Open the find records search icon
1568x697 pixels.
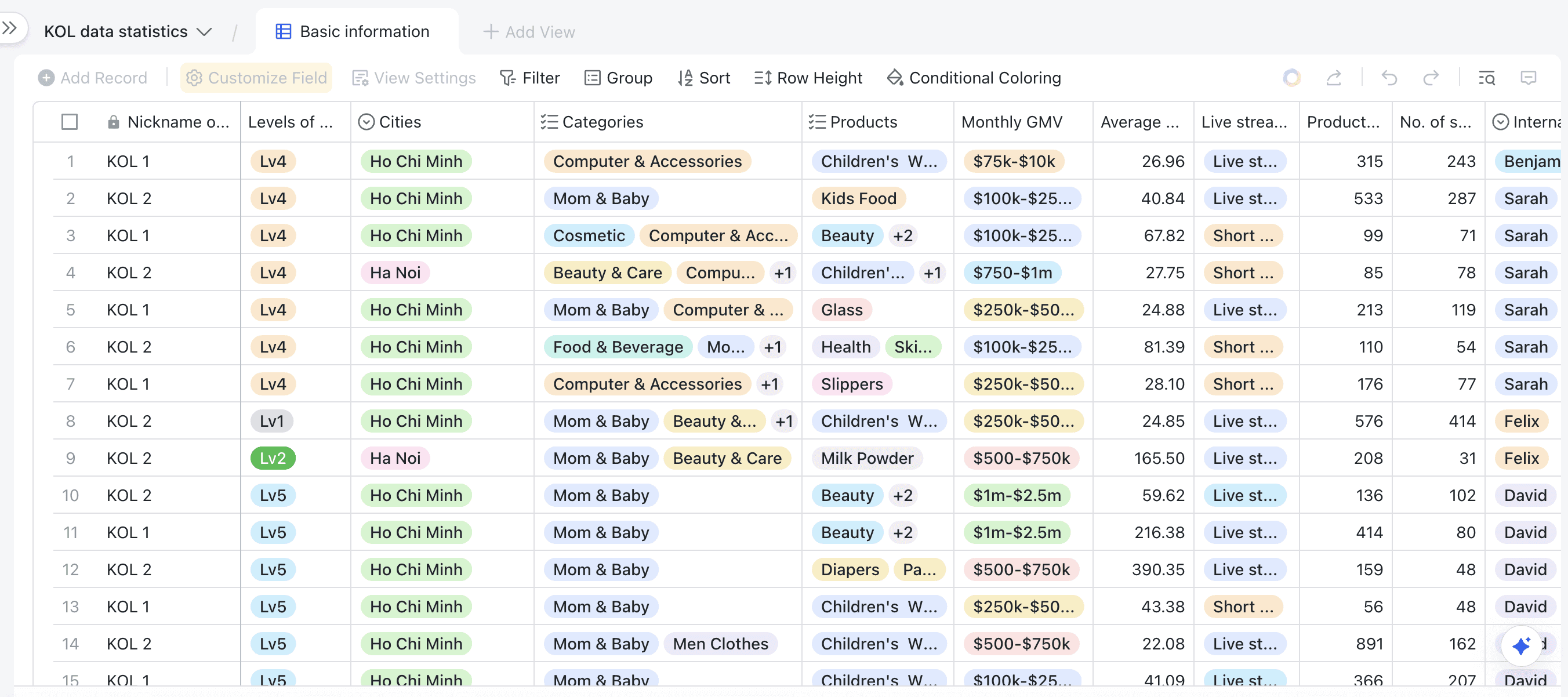[1486, 78]
